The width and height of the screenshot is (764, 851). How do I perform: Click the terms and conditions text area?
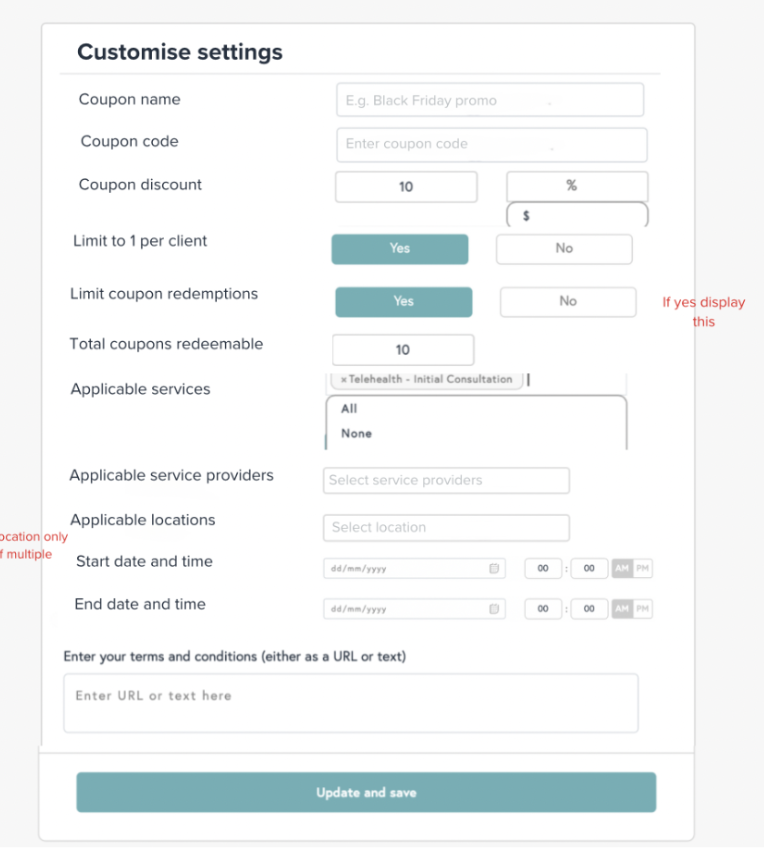350,702
